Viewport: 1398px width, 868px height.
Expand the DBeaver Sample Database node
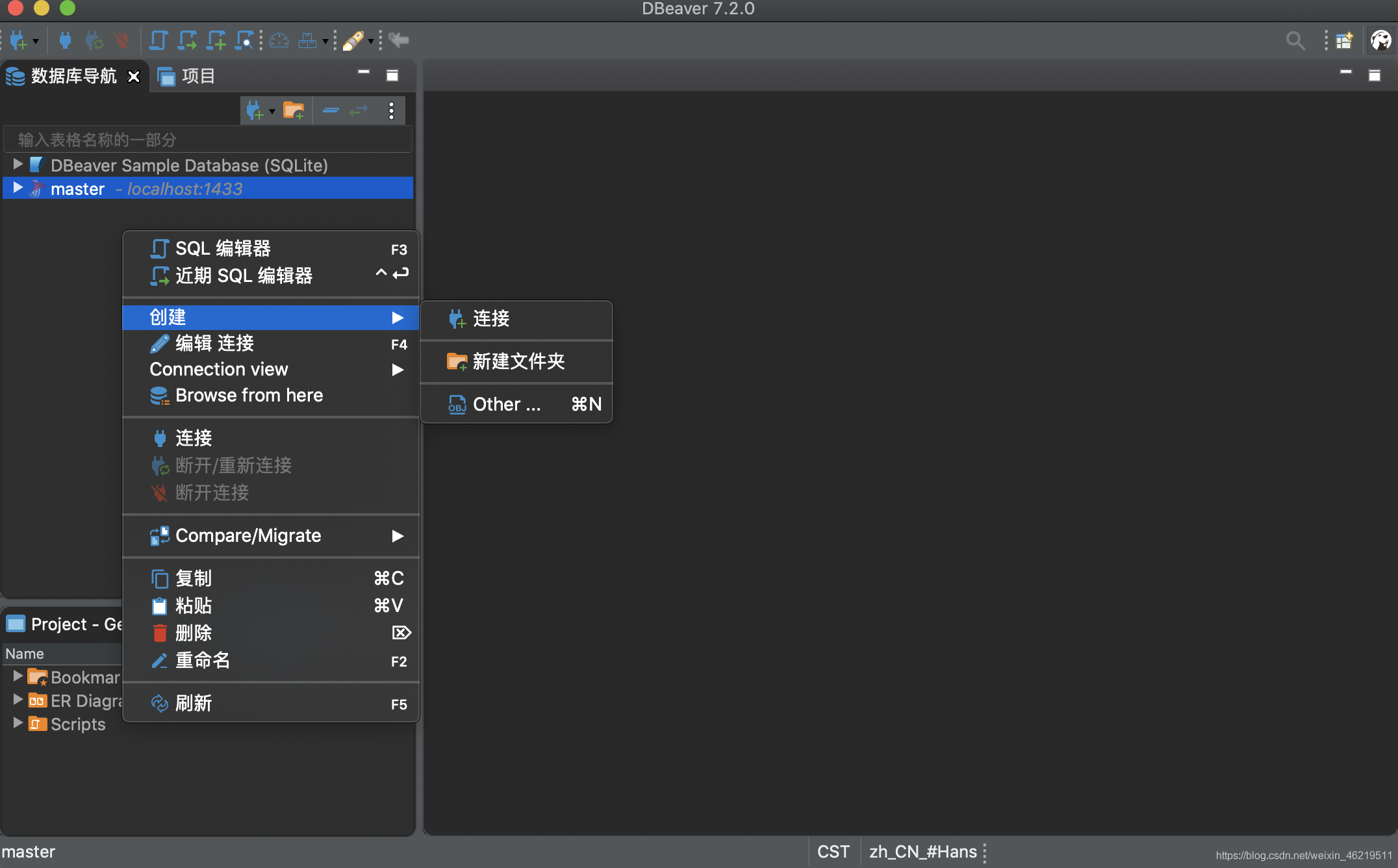tap(18, 164)
